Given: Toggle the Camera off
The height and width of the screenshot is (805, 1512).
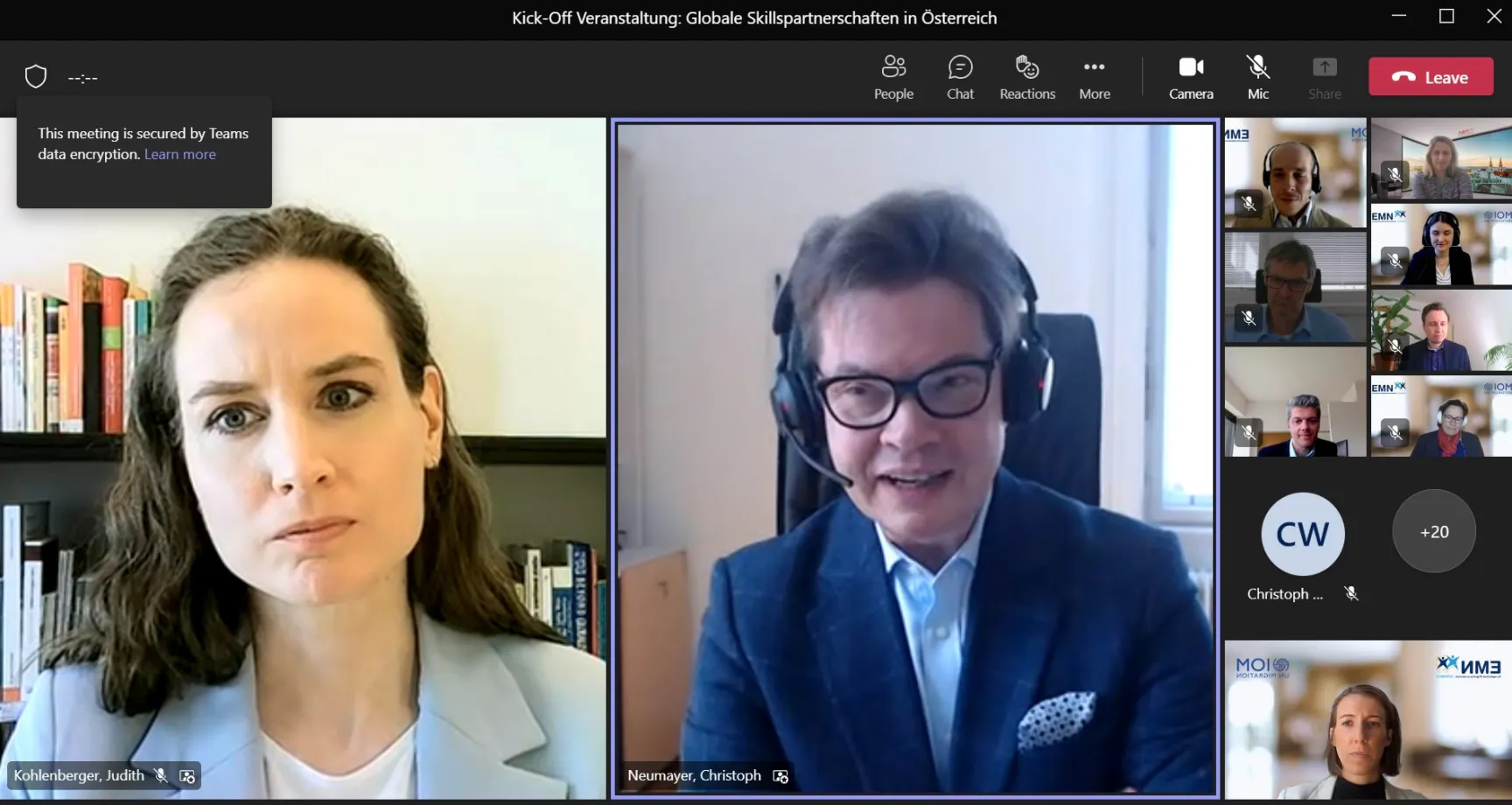Looking at the screenshot, I should click(1191, 77).
